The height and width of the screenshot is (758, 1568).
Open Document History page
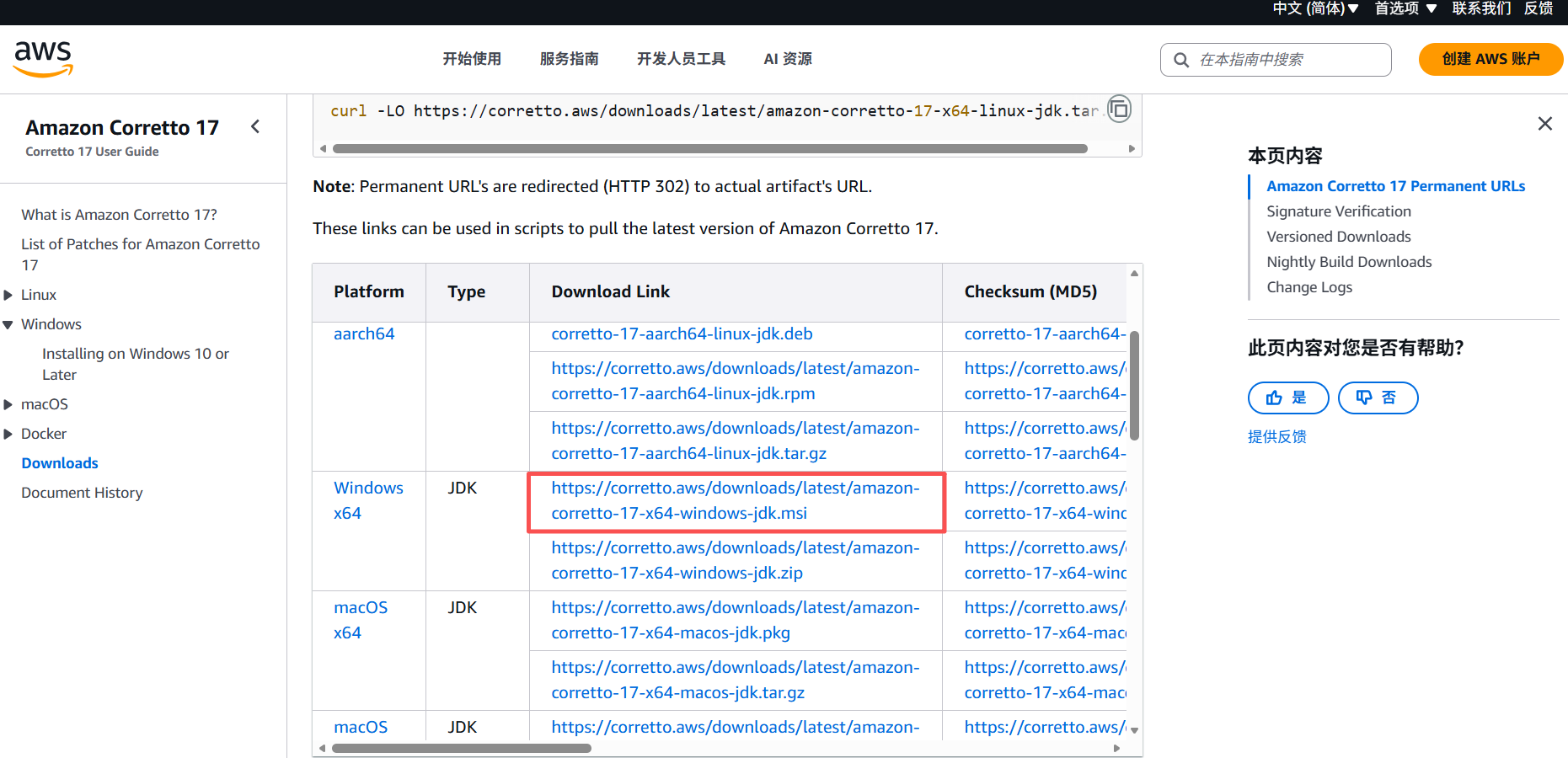pos(82,493)
